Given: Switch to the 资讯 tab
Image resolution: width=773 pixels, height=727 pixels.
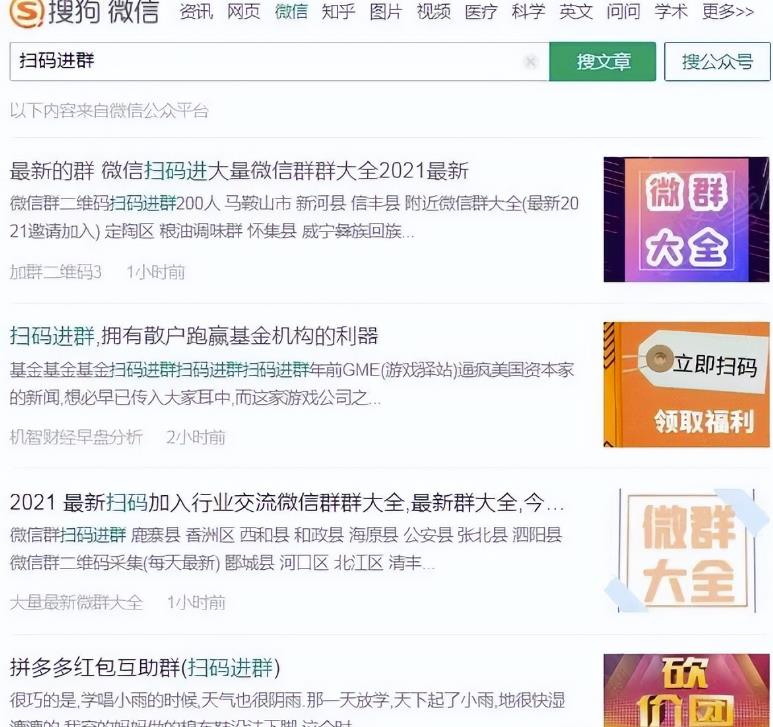Looking at the screenshot, I should pyautogui.click(x=196, y=12).
